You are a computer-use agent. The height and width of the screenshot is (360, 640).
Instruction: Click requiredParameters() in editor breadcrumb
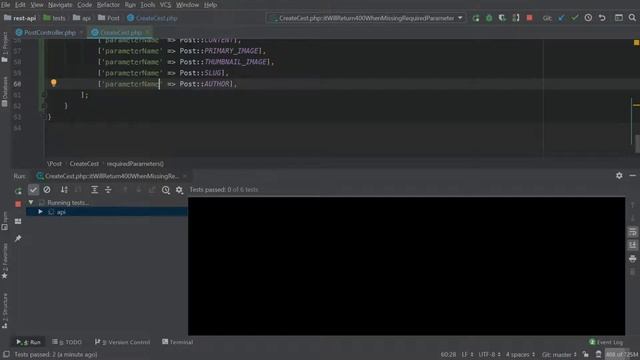coord(135,164)
